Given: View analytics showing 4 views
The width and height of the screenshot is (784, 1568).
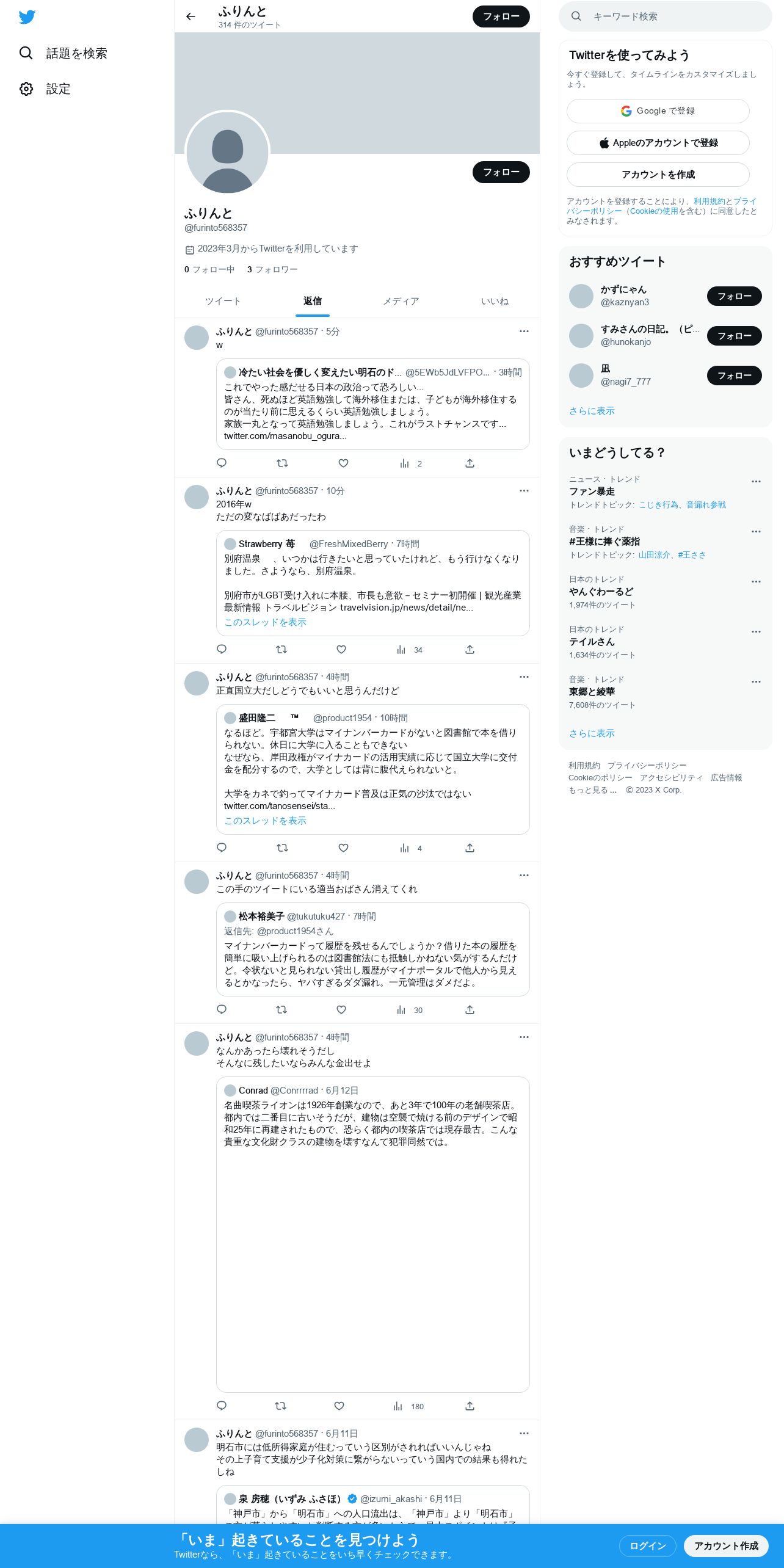Looking at the screenshot, I should (x=410, y=848).
